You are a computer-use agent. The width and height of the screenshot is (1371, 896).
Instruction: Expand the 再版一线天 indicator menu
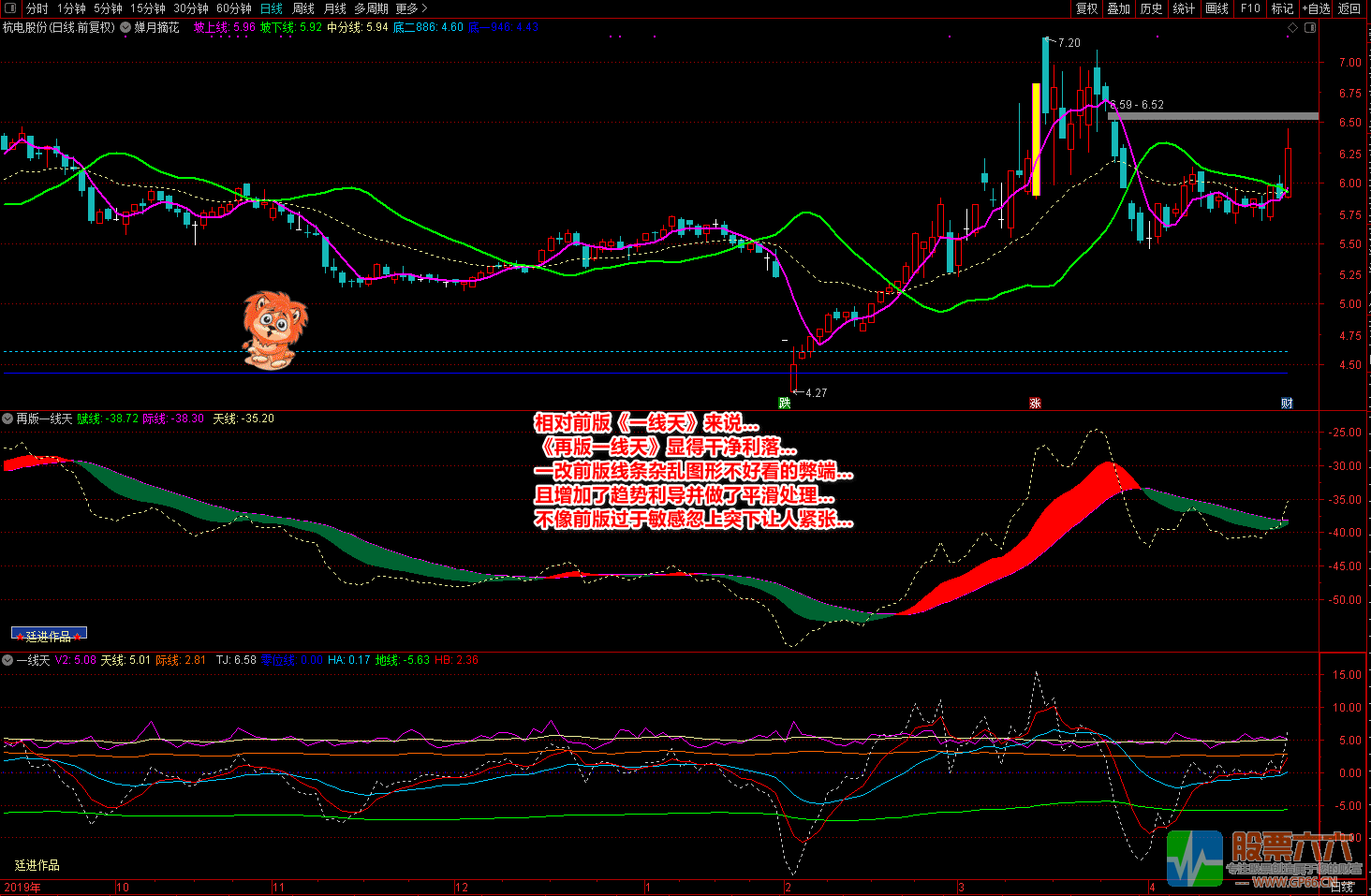coord(8,419)
